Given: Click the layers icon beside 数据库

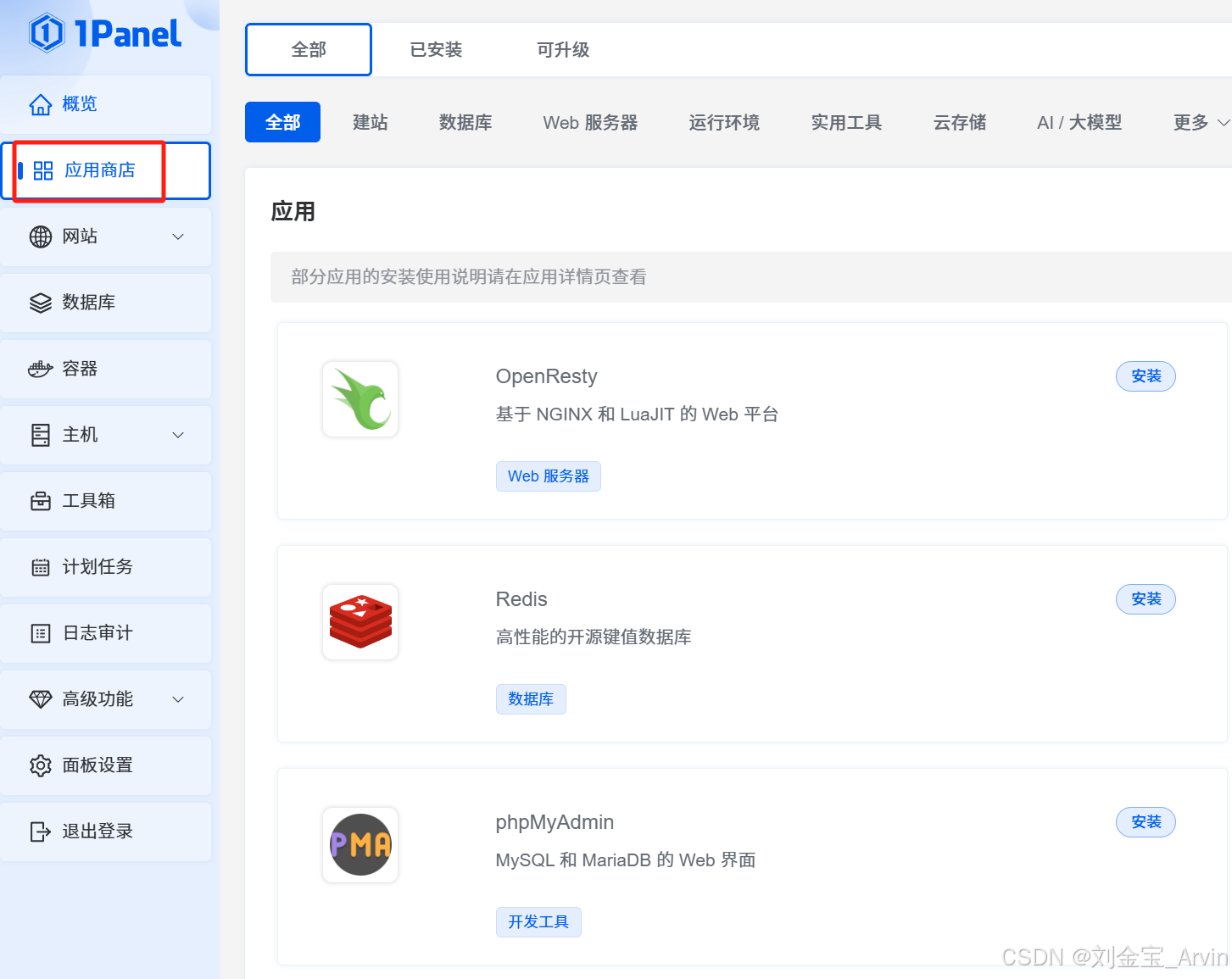Looking at the screenshot, I should [x=41, y=303].
